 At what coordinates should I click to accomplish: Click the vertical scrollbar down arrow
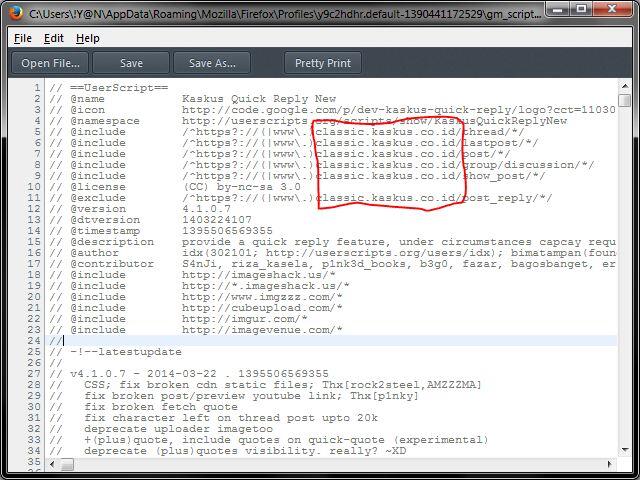point(625,450)
